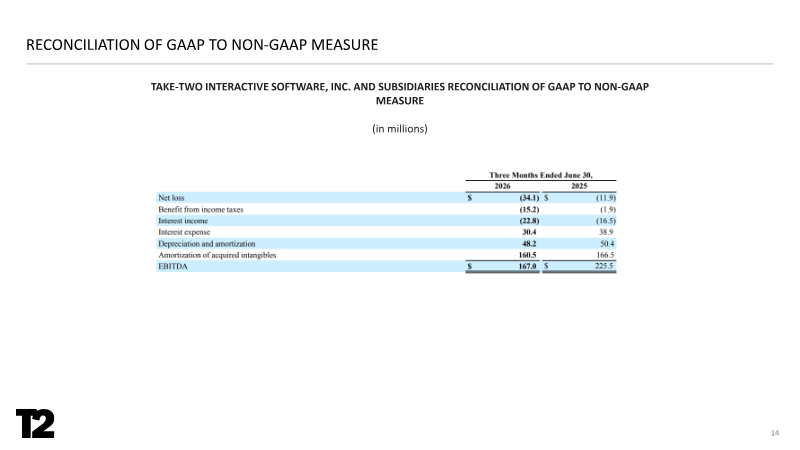Select the EBITDA value 225.5

pyautogui.click(x=605, y=266)
